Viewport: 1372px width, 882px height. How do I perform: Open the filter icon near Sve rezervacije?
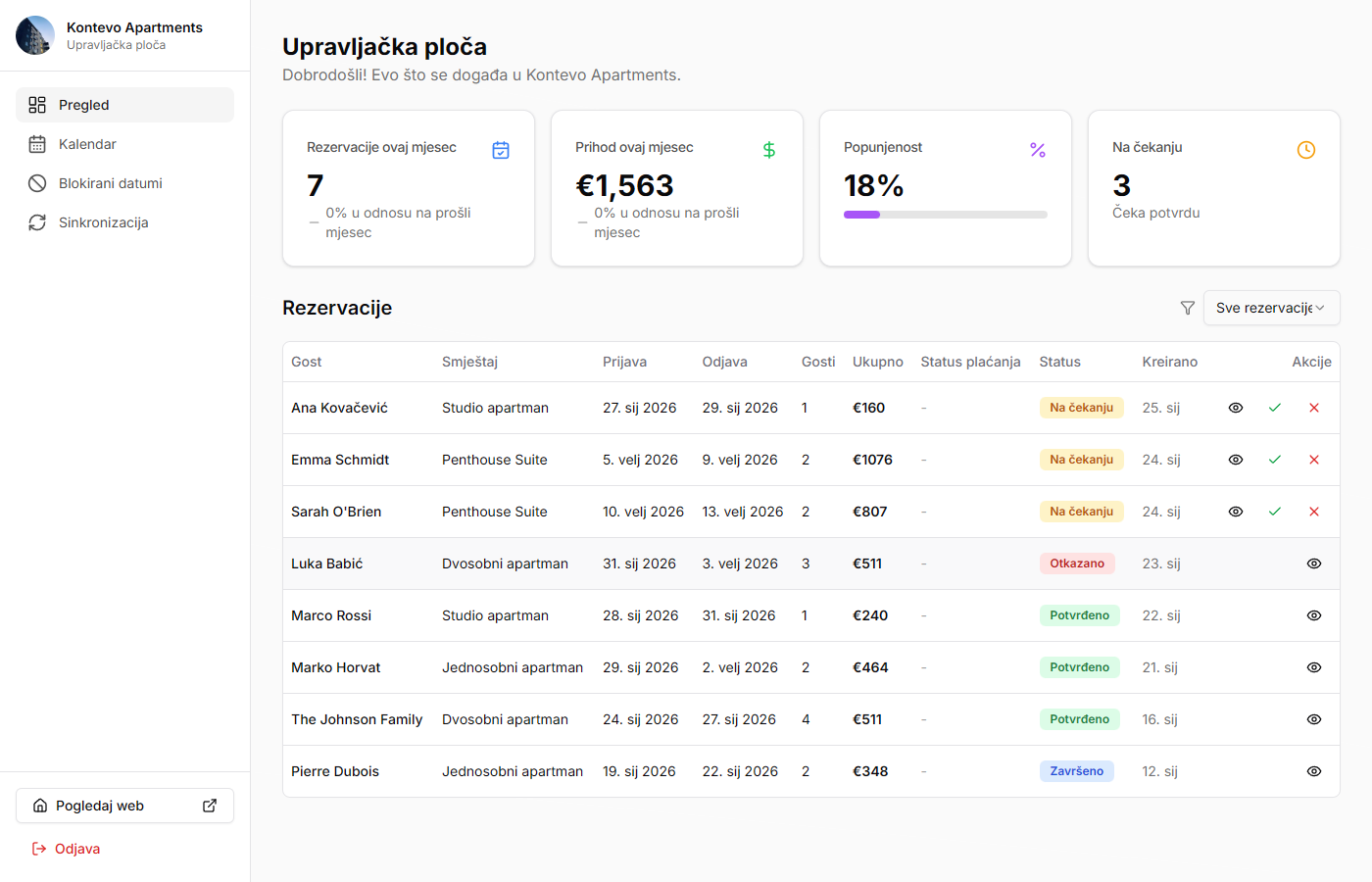point(1187,308)
